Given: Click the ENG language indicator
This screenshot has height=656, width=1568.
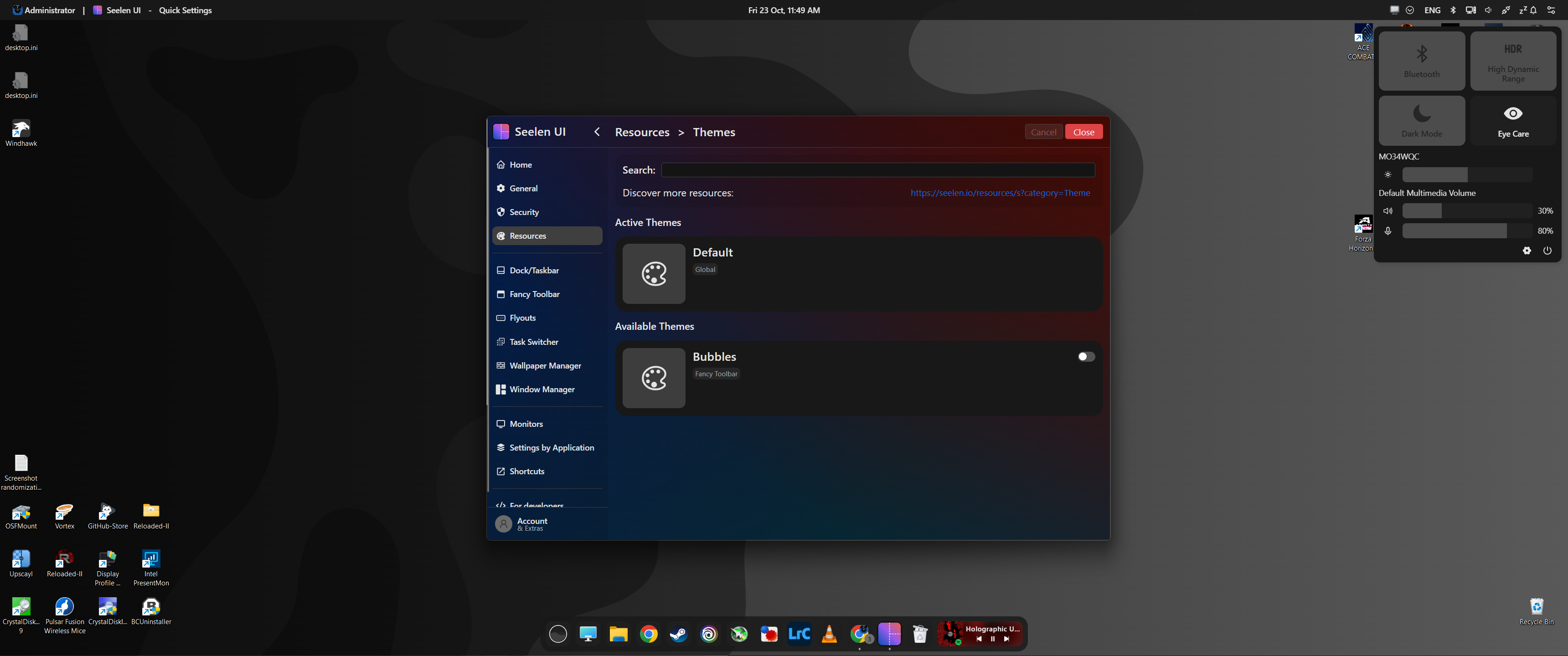Looking at the screenshot, I should click(x=1432, y=10).
